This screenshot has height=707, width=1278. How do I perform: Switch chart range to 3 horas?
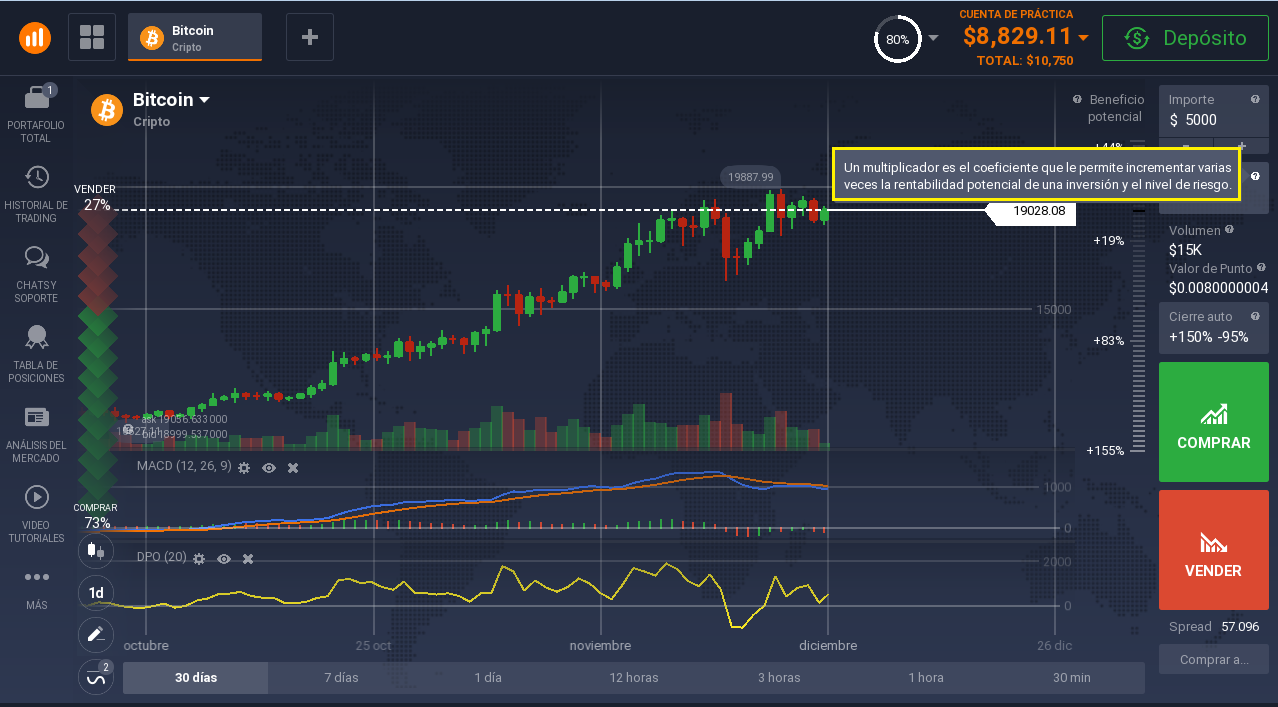pos(779,677)
